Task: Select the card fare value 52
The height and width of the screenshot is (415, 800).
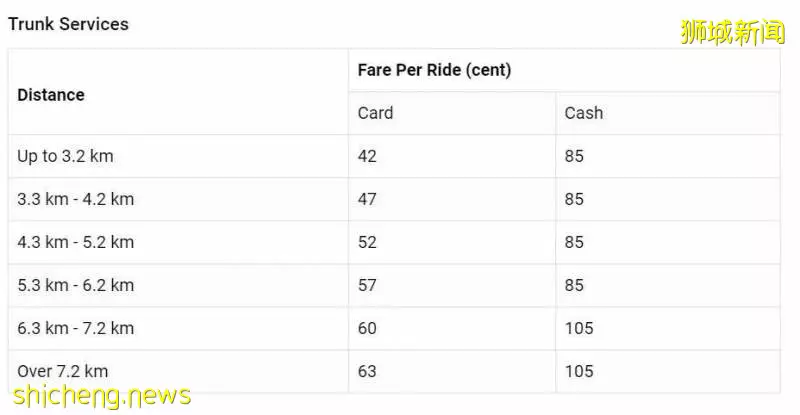Action: pyautogui.click(x=367, y=242)
